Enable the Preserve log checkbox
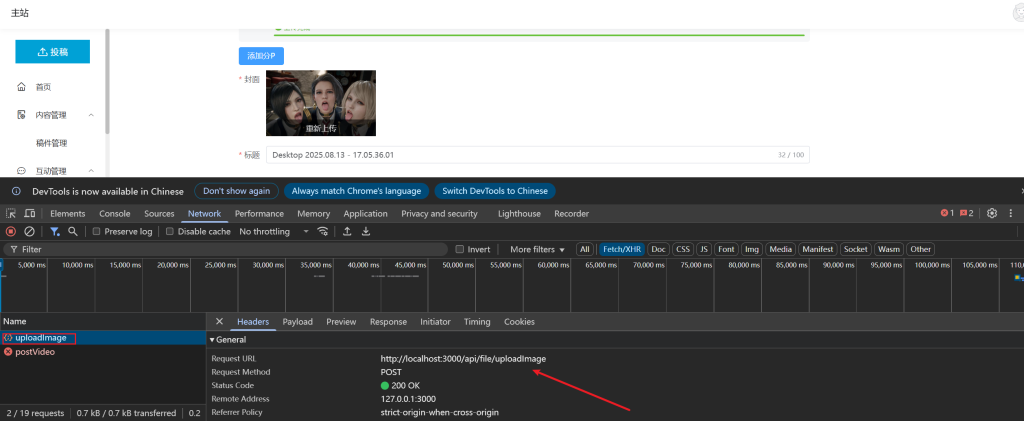Image resolution: width=1024 pixels, height=421 pixels. pyautogui.click(x=96, y=232)
